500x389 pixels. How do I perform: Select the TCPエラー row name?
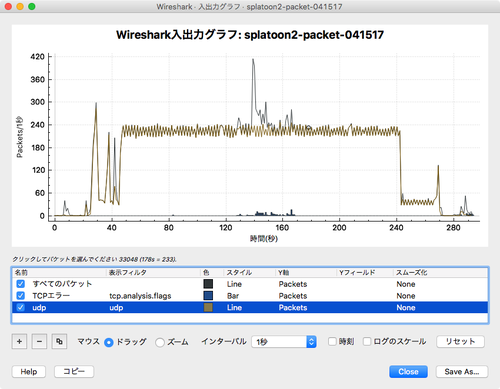point(51,296)
